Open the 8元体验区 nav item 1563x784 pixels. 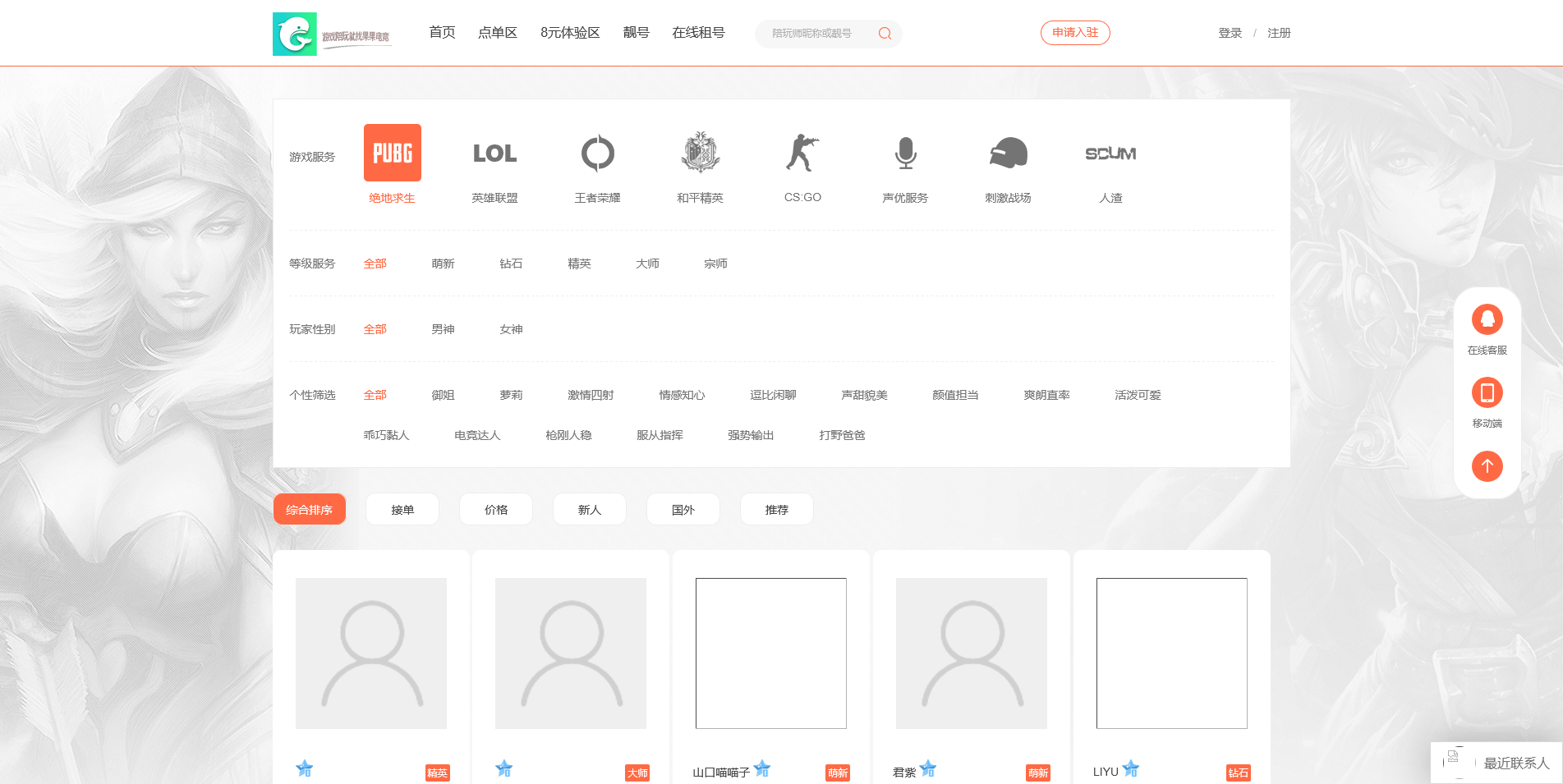pyautogui.click(x=570, y=33)
